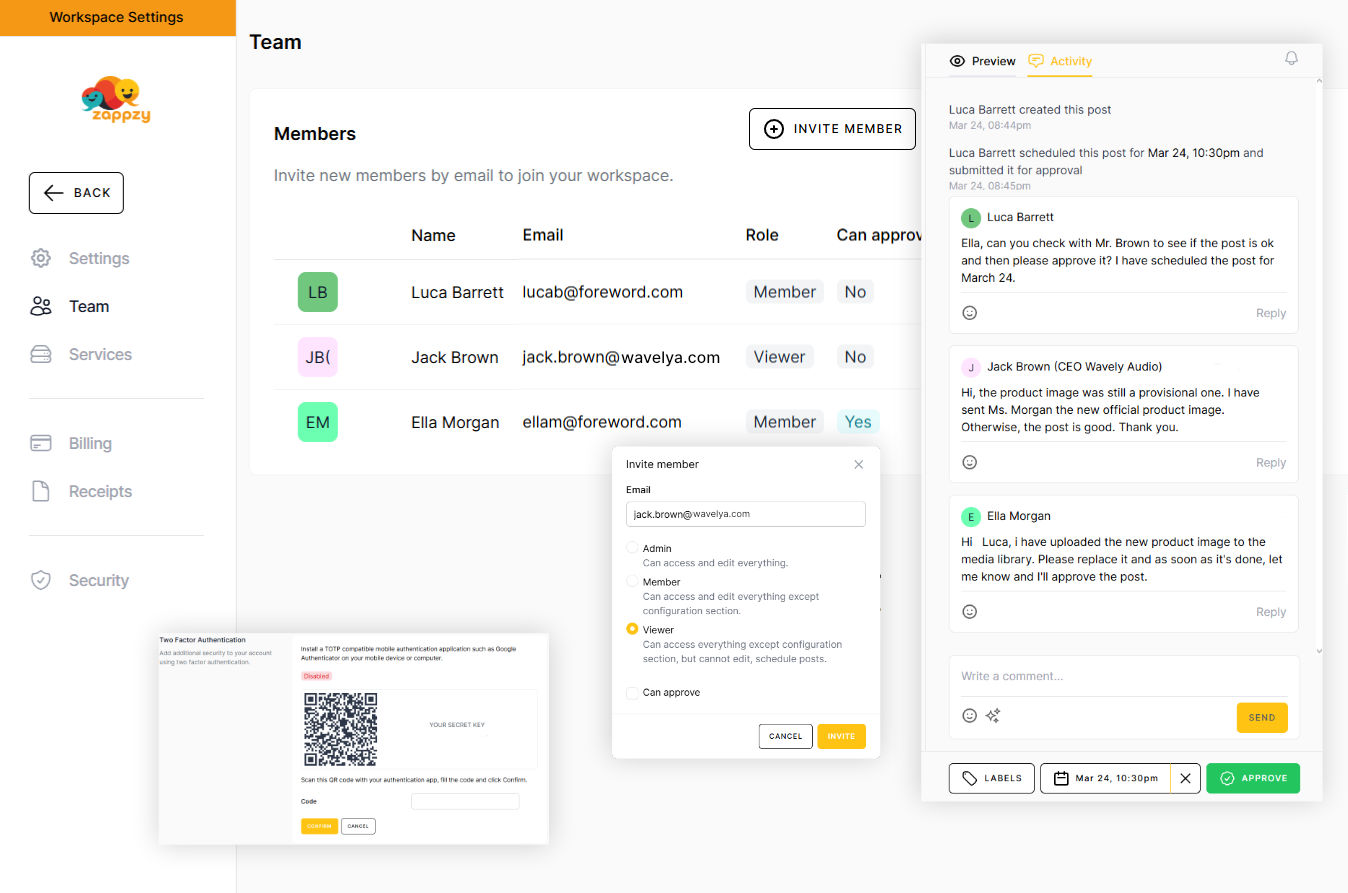1348x893 pixels.
Task: Open Settings in the sidebar
Action: (x=99, y=258)
